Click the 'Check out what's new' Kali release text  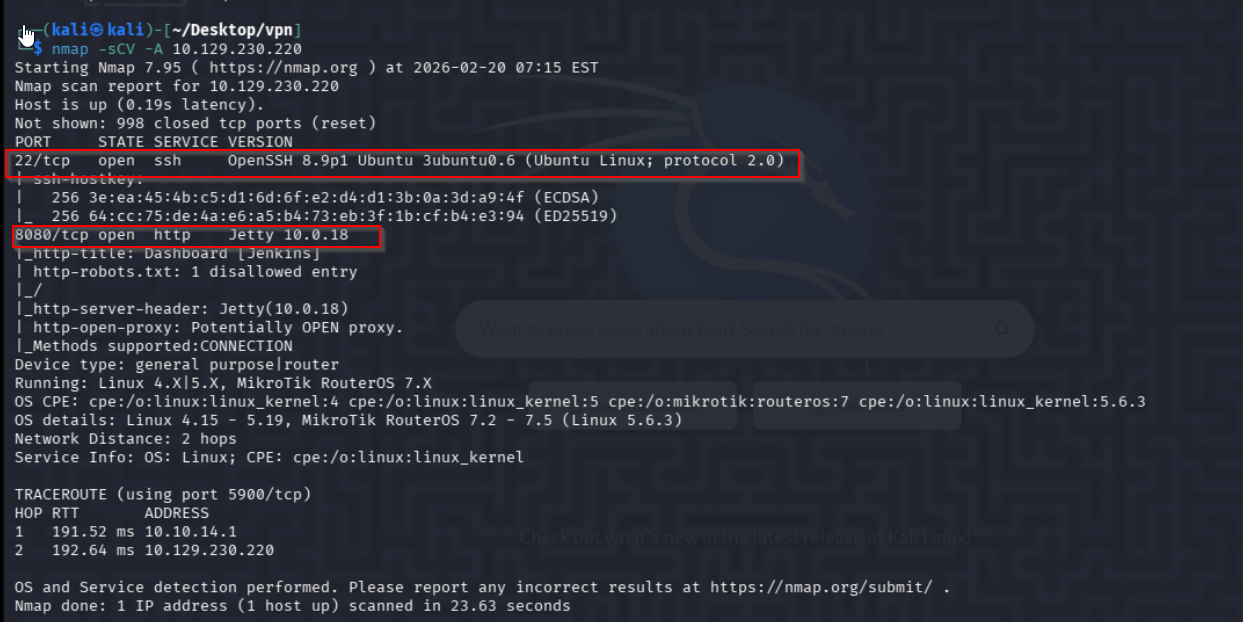745,537
